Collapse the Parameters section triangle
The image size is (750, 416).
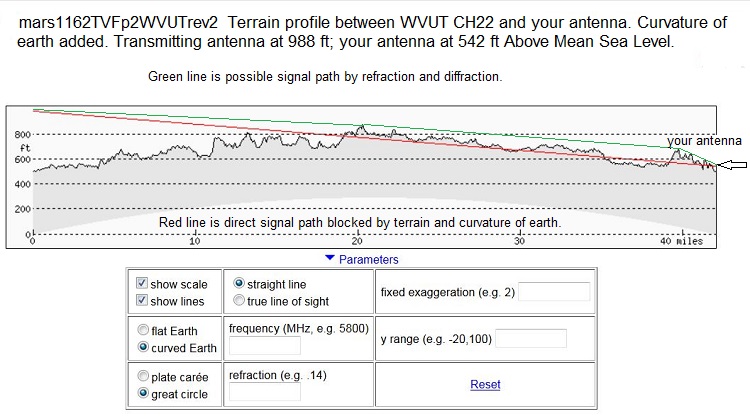click(x=330, y=258)
